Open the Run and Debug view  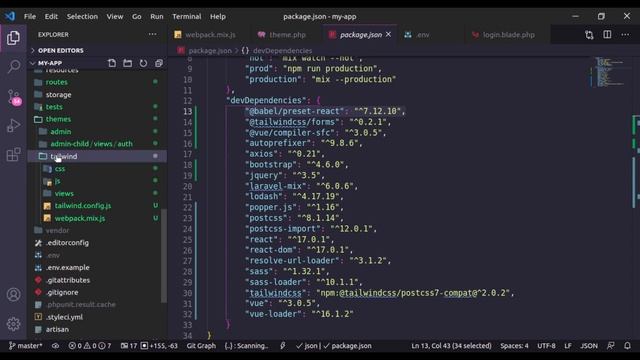tap(13, 125)
